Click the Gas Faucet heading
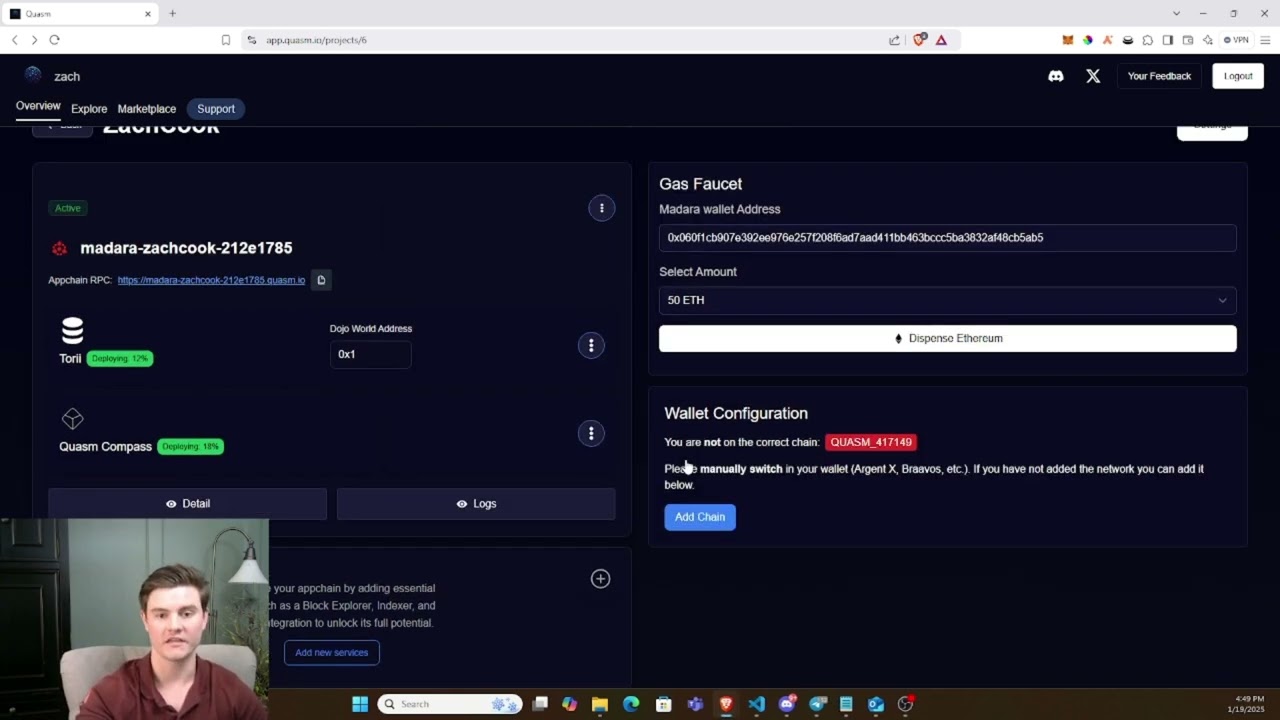 [x=700, y=184]
